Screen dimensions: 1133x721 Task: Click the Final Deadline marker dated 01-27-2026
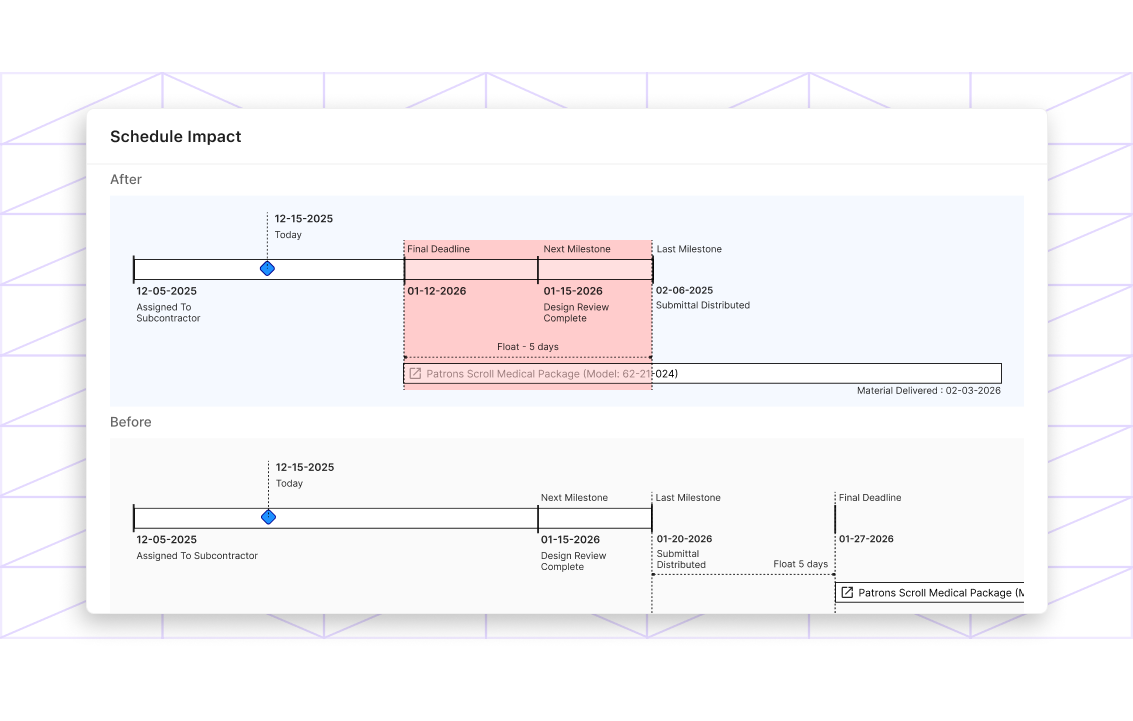(835, 517)
